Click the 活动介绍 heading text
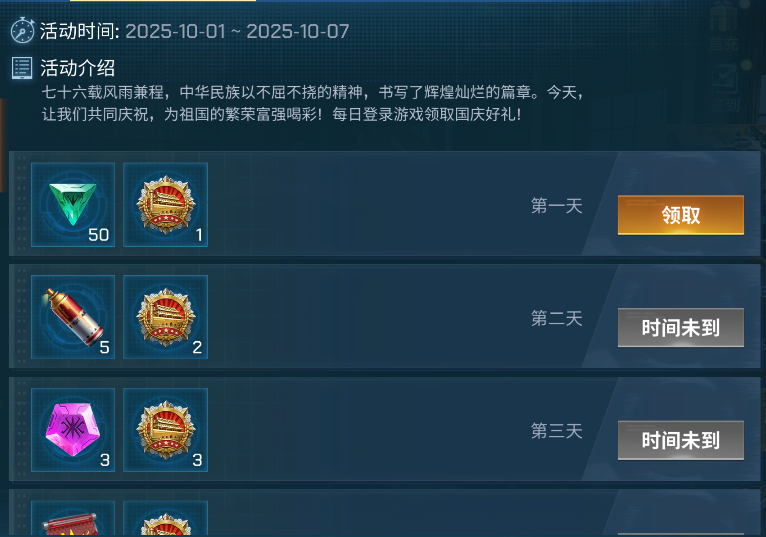 78,68
